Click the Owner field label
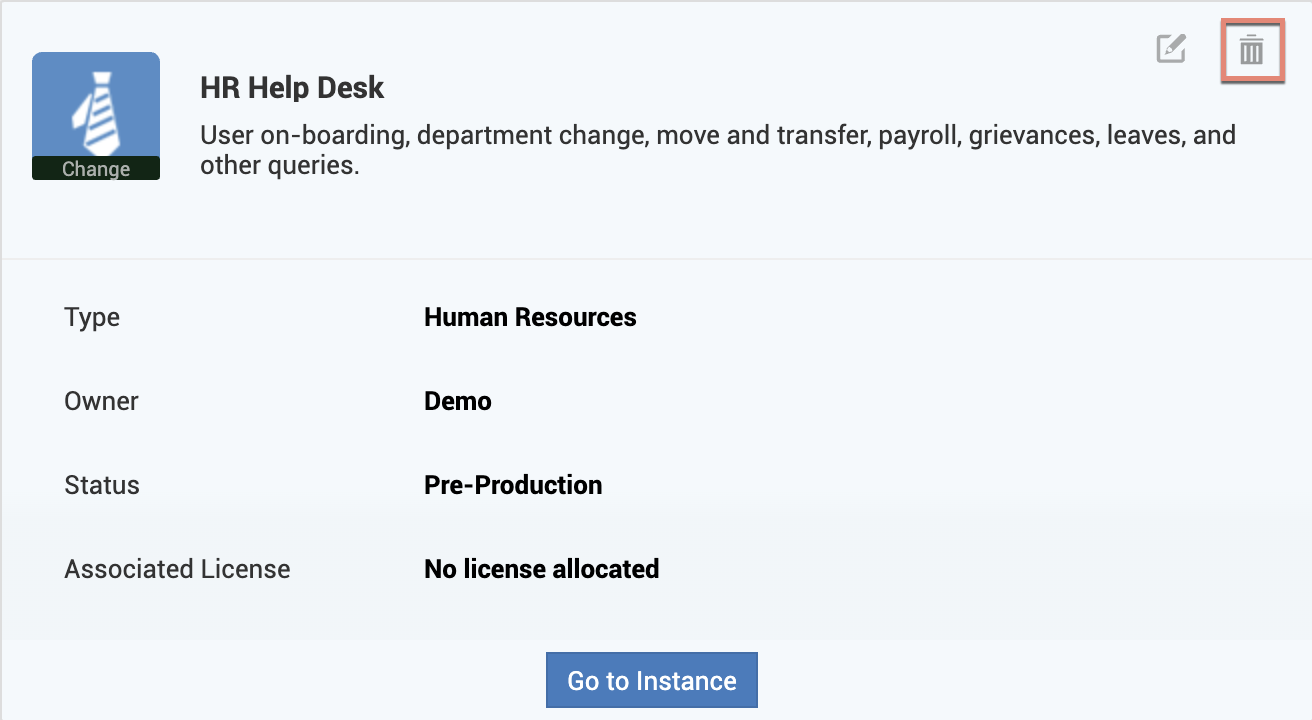Screen dimensions: 1312x720 pos(101,401)
